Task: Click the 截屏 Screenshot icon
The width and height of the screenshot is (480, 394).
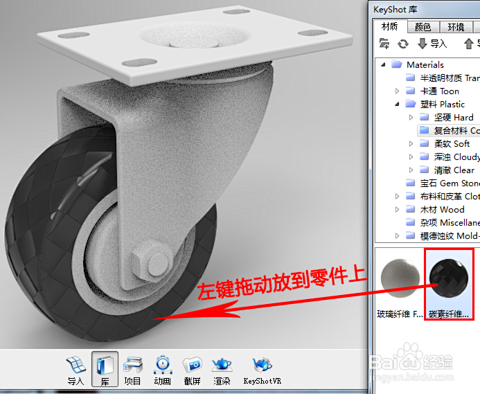Action: (x=192, y=370)
